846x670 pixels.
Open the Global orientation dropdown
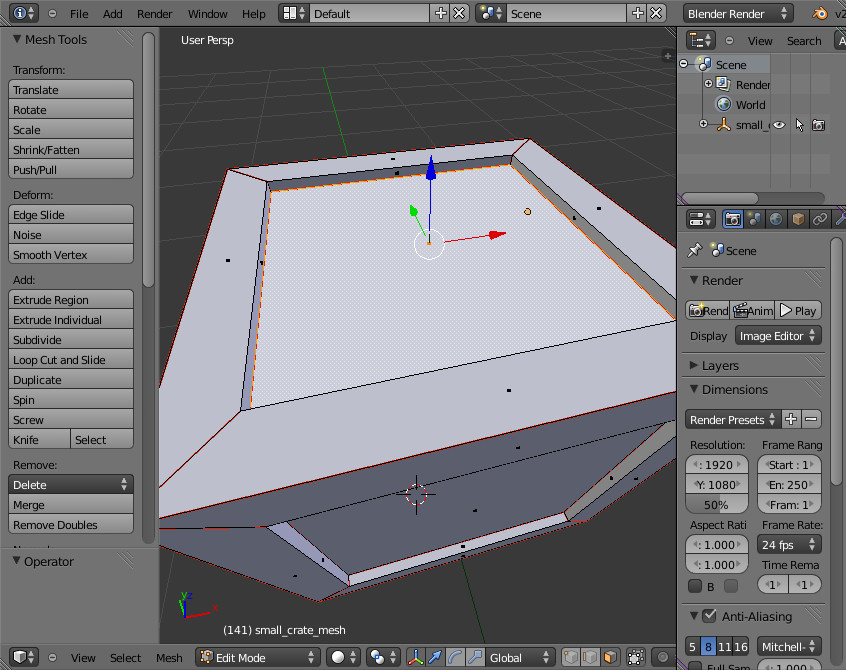pyautogui.click(x=520, y=657)
